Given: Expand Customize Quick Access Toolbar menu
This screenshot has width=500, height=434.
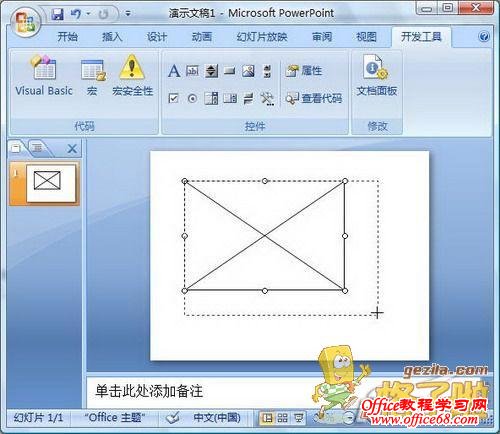Looking at the screenshot, I should [x=128, y=14].
